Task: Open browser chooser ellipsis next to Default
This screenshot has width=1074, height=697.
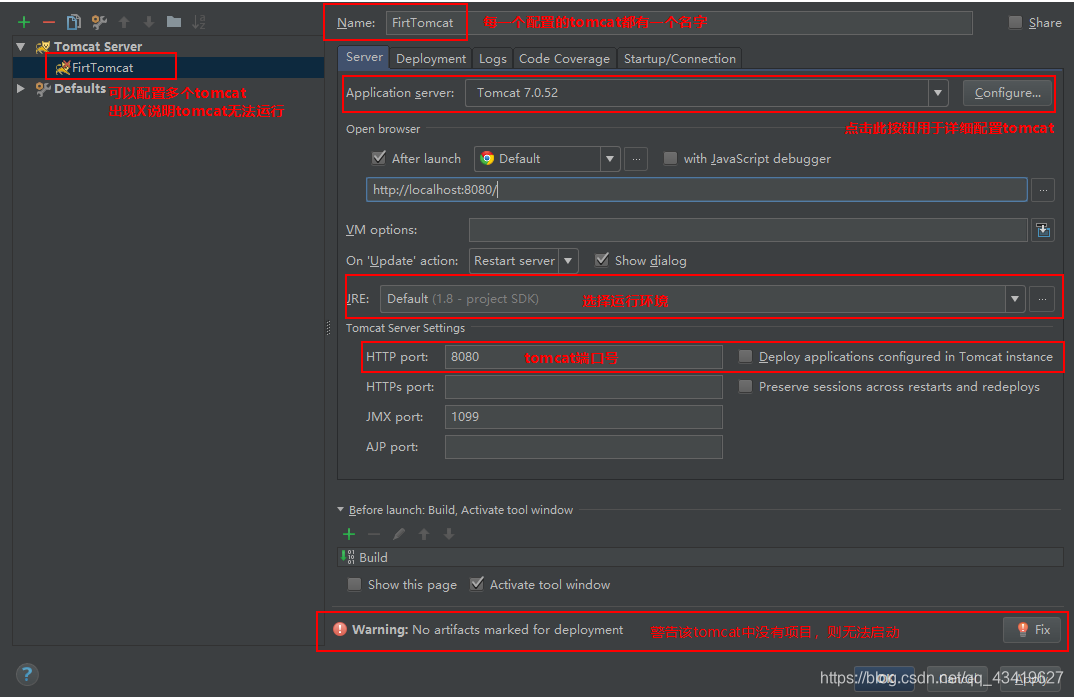Action: tap(636, 159)
